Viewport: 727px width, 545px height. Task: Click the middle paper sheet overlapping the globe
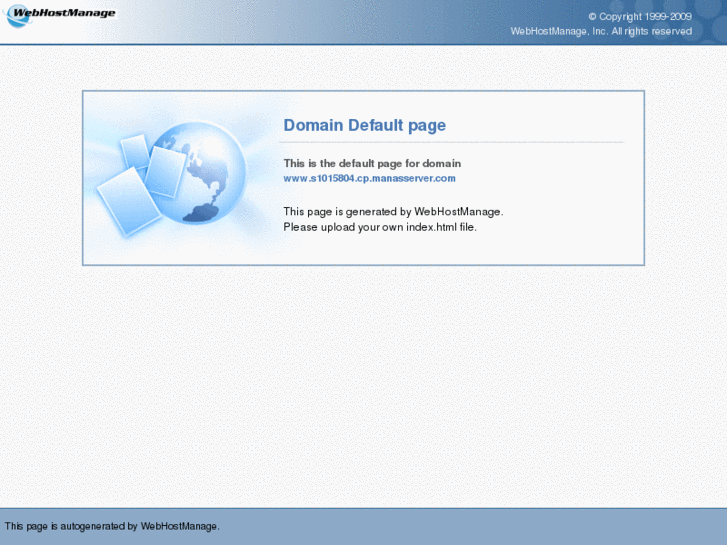pos(165,172)
